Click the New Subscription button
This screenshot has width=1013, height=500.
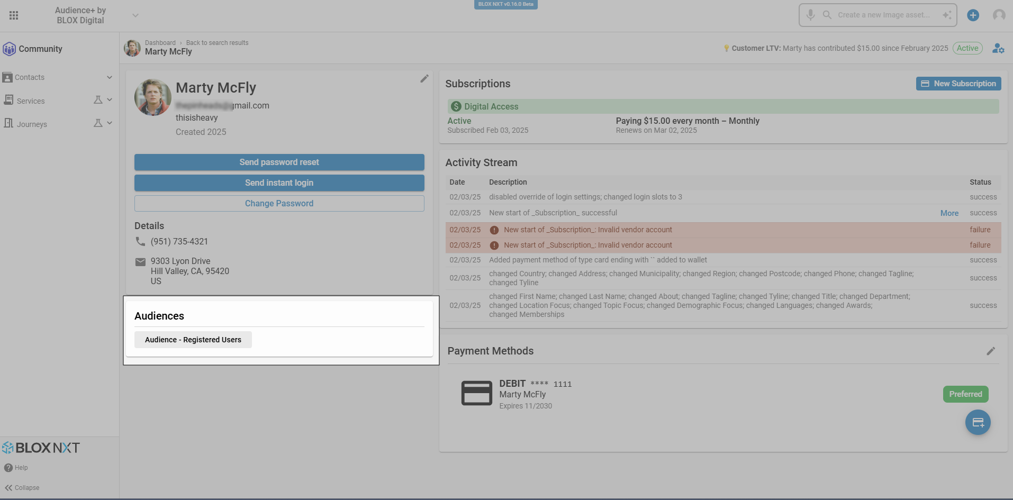coord(958,83)
